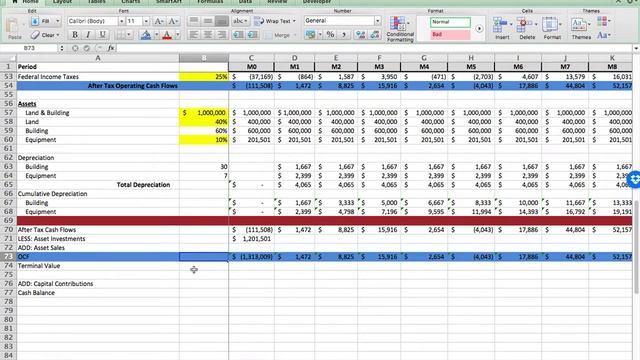Switch to the Charts tab
The width and height of the screenshot is (640, 360).
131,2
